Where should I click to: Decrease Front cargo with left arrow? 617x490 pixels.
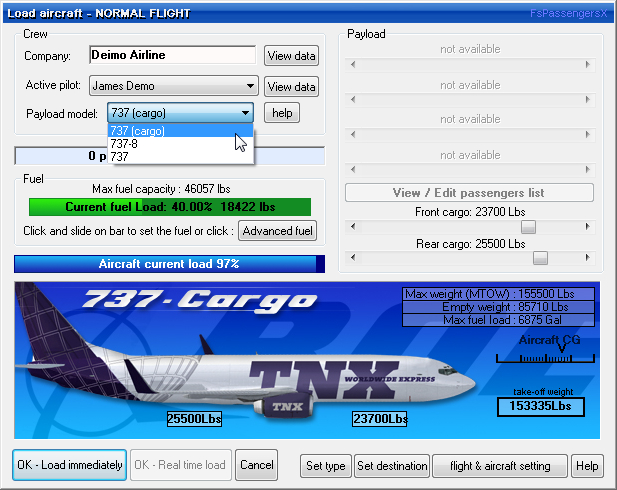pos(353,226)
